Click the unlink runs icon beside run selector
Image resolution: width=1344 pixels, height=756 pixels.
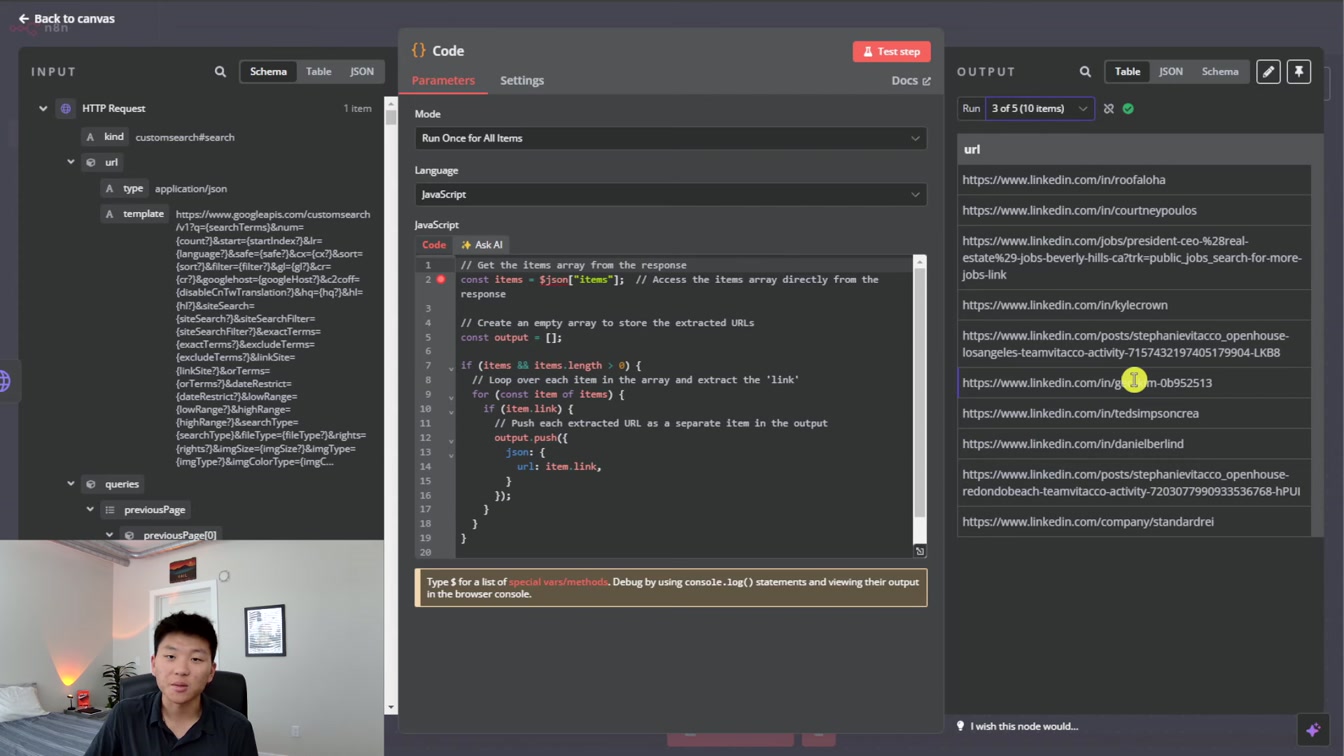coord(1108,109)
